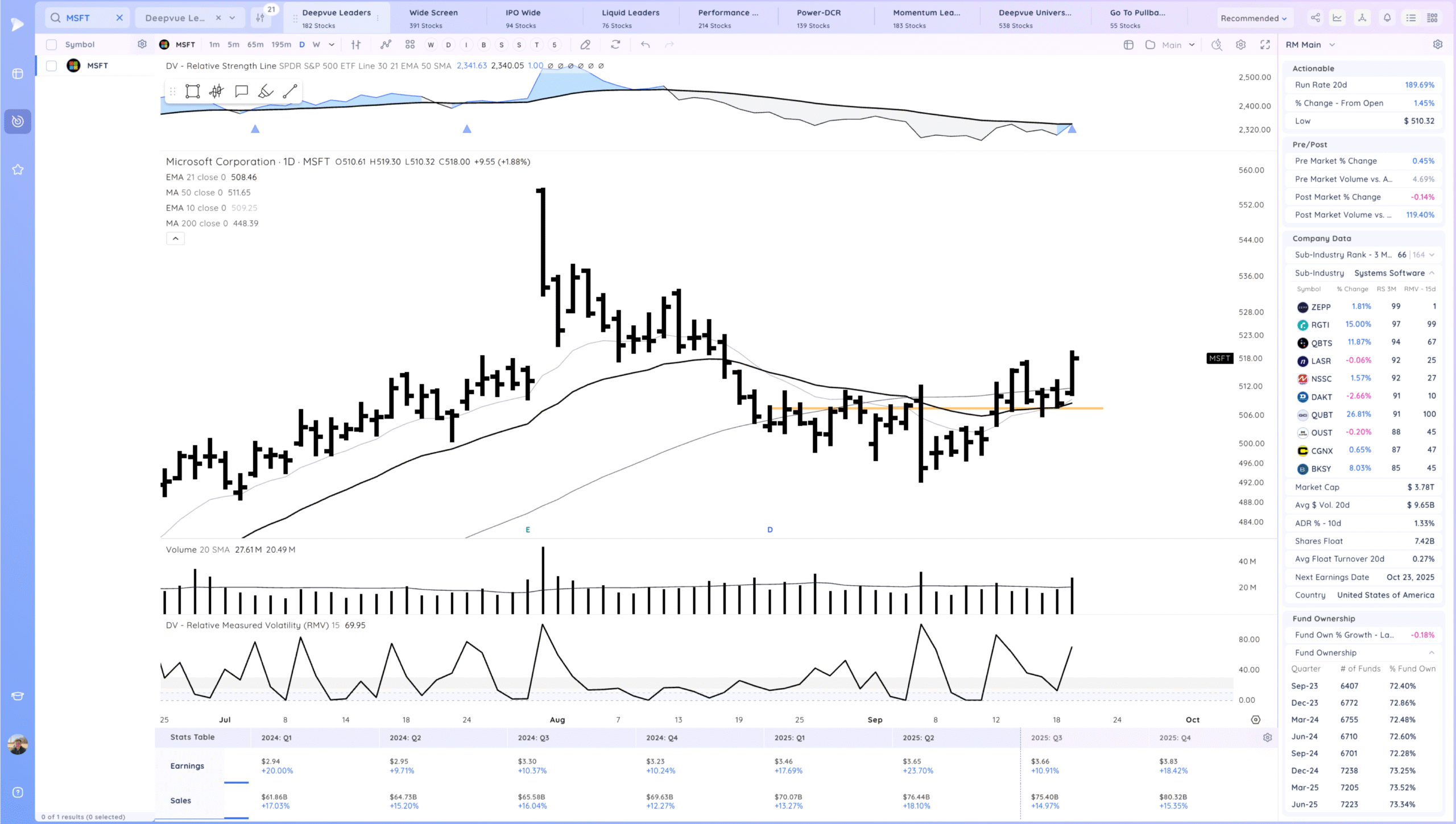Toggle the 5 round indicator button

[554, 44]
